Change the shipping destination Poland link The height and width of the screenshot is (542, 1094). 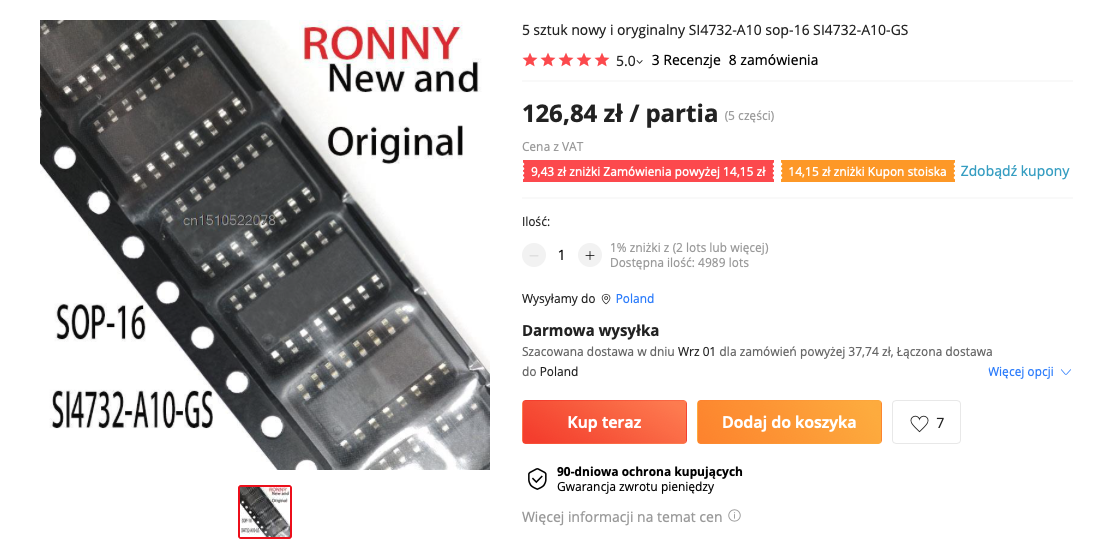pyautogui.click(x=634, y=299)
